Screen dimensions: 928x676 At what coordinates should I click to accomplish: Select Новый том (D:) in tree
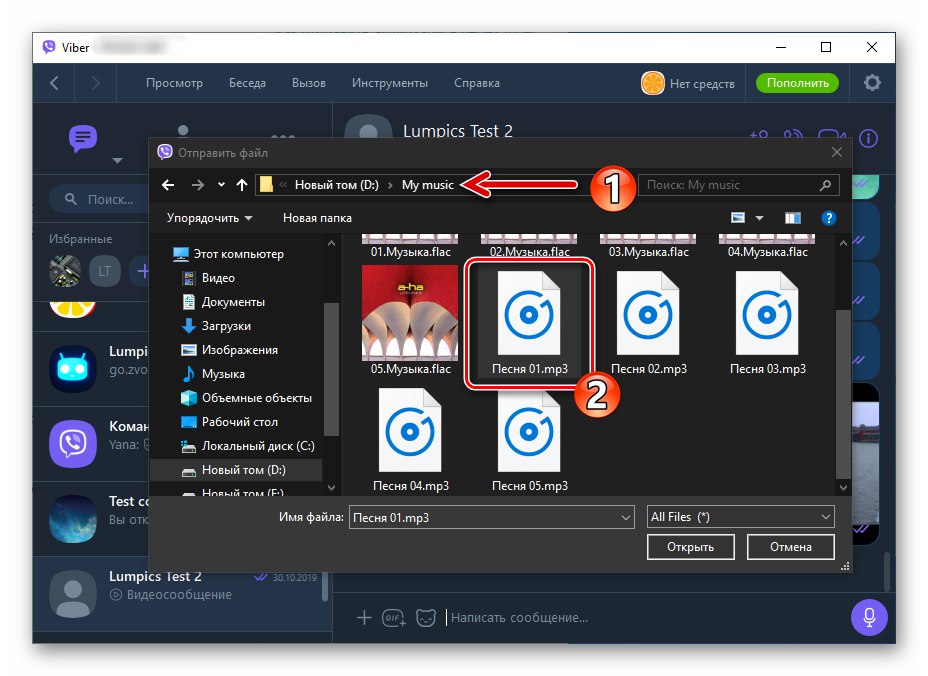click(x=237, y=470)
